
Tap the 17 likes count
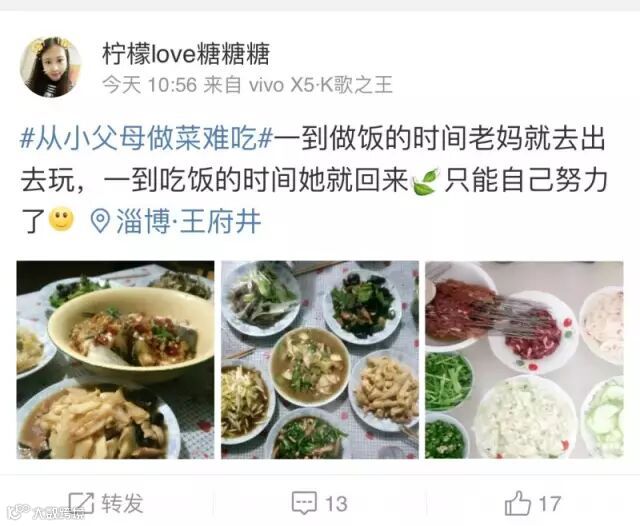[x=549, y=504]
